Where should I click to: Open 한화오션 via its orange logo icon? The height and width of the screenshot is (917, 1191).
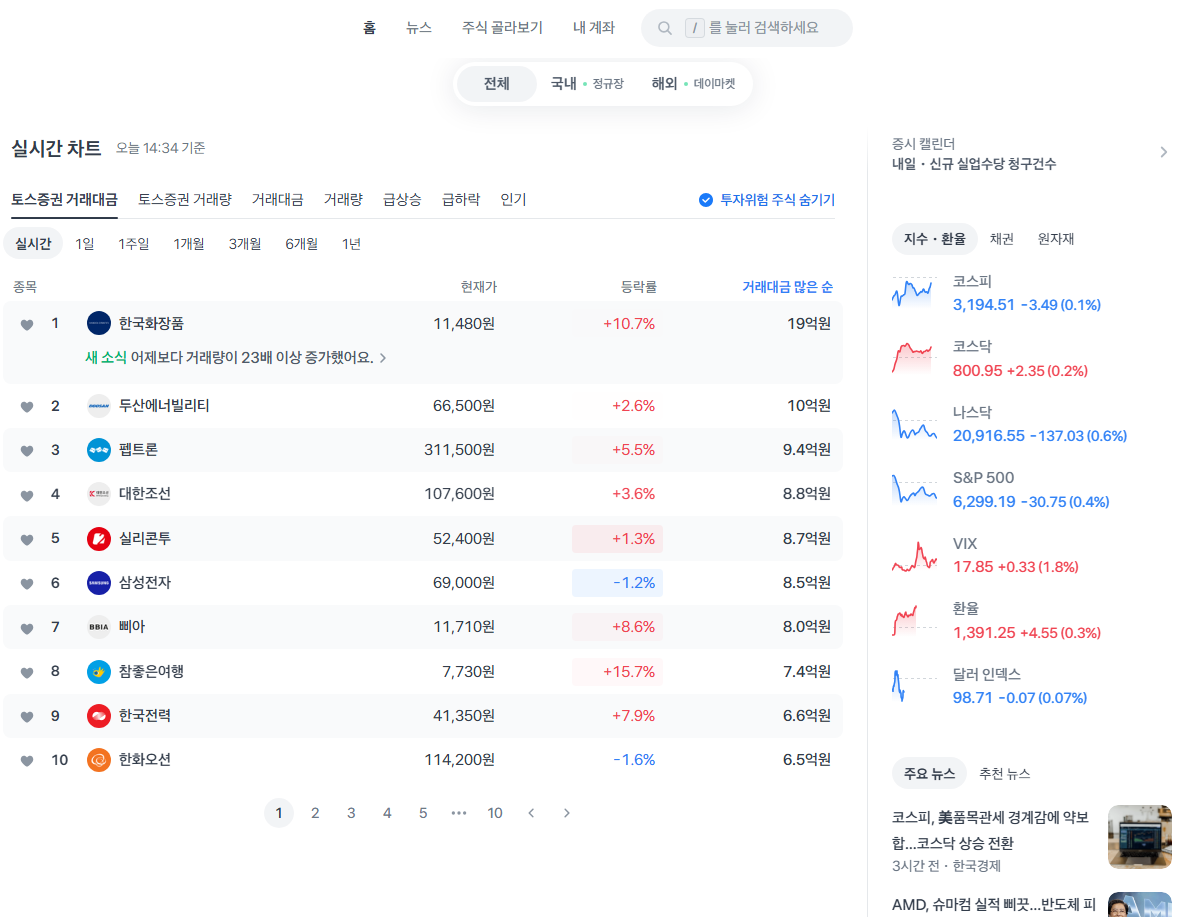click(x=99, y=760)
